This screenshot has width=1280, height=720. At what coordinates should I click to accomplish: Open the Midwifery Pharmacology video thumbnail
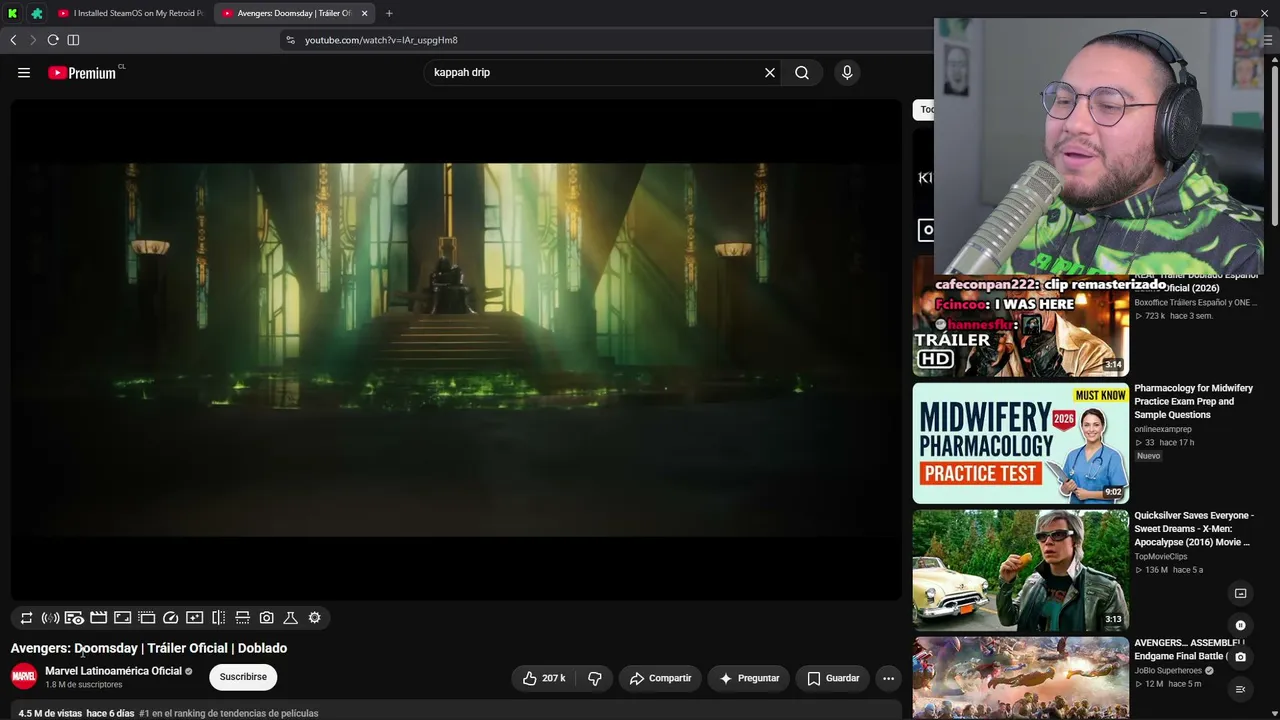(1020, 443)
